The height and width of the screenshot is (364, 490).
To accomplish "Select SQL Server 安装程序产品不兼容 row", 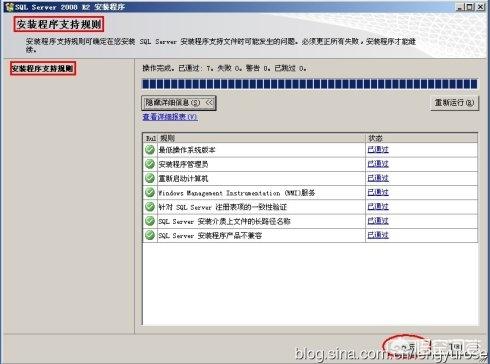I will click(310, 236).
